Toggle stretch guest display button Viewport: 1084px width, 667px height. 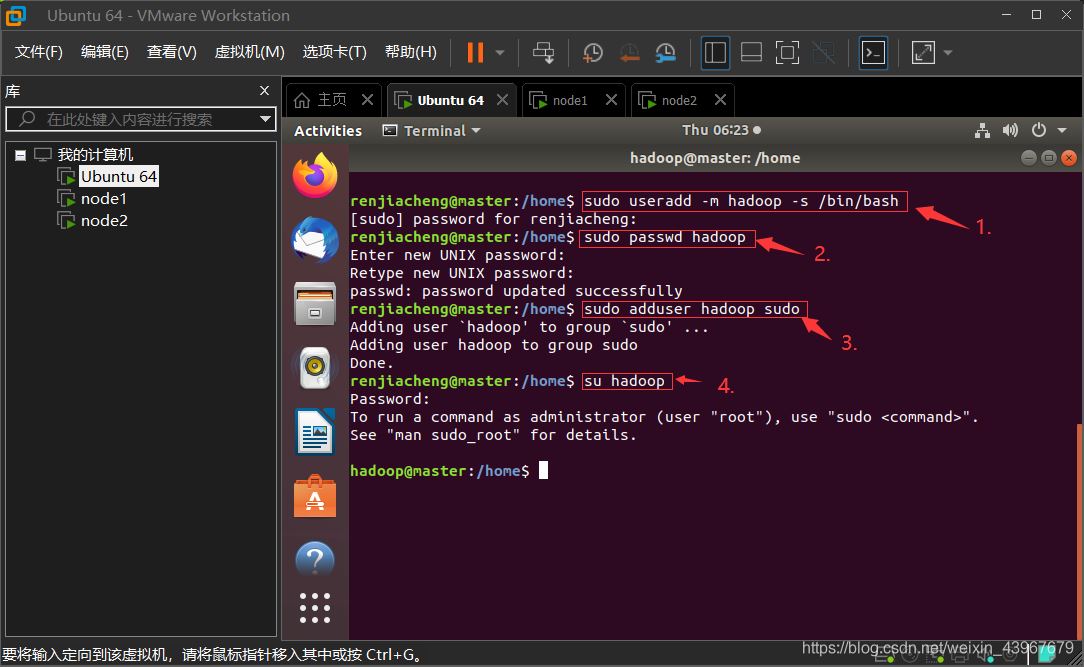(923, 52)
